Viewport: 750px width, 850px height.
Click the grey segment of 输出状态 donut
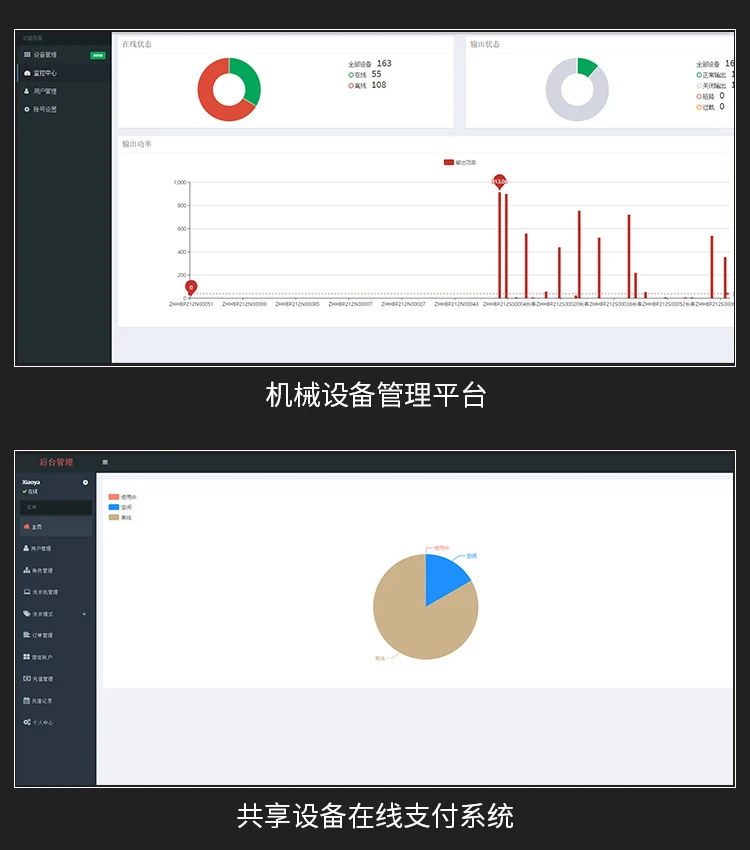click(x=558, y=103)
